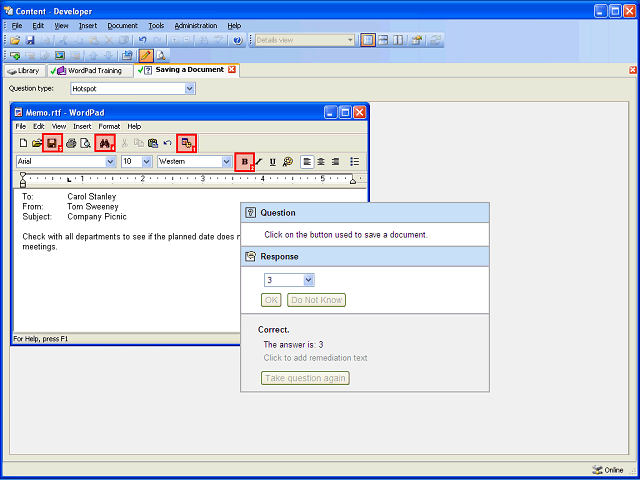640x480 pixels.
Task: Select hotspot 3 over the WordPad save icon
Action: tap(53, 143)
